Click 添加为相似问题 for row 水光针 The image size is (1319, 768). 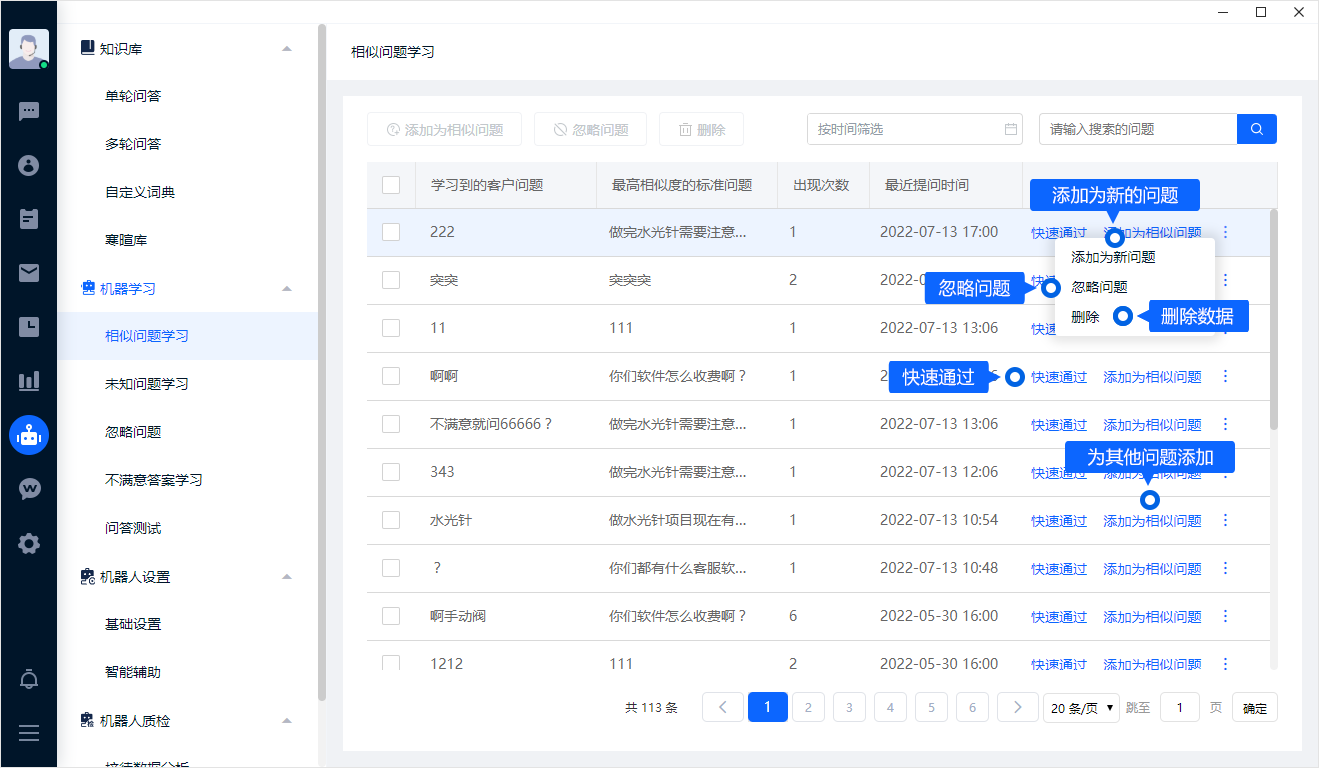pyautogui.click(x=1152, y=521)
